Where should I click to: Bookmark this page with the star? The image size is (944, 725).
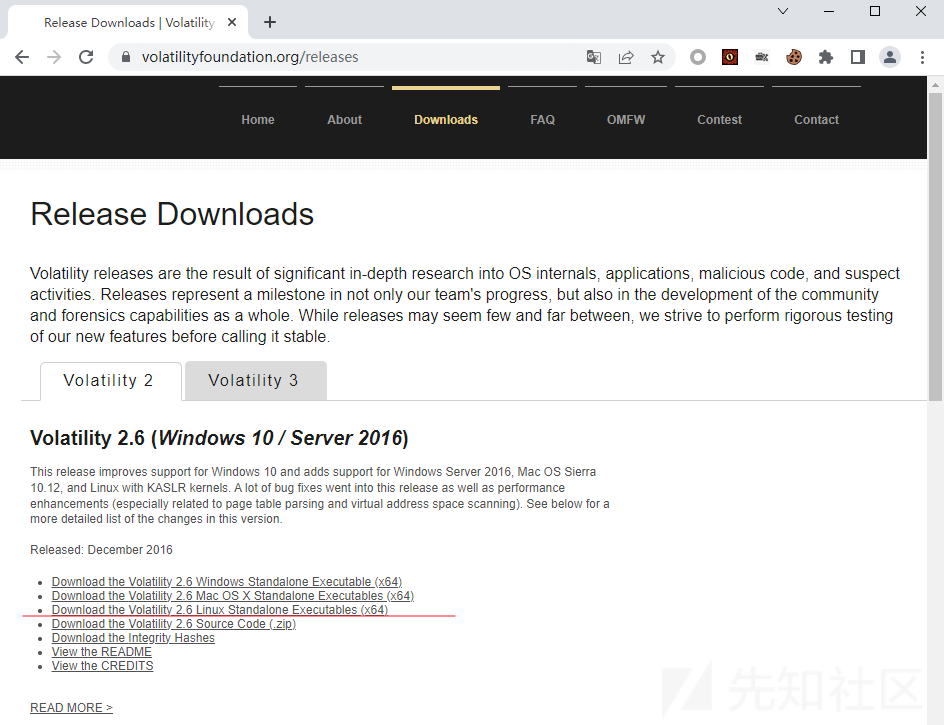(x=658, y=57)
